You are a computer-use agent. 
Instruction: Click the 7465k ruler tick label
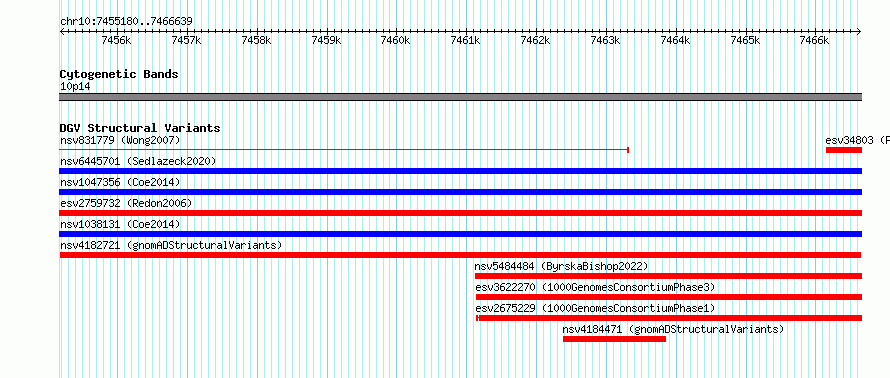pos(745,40)
